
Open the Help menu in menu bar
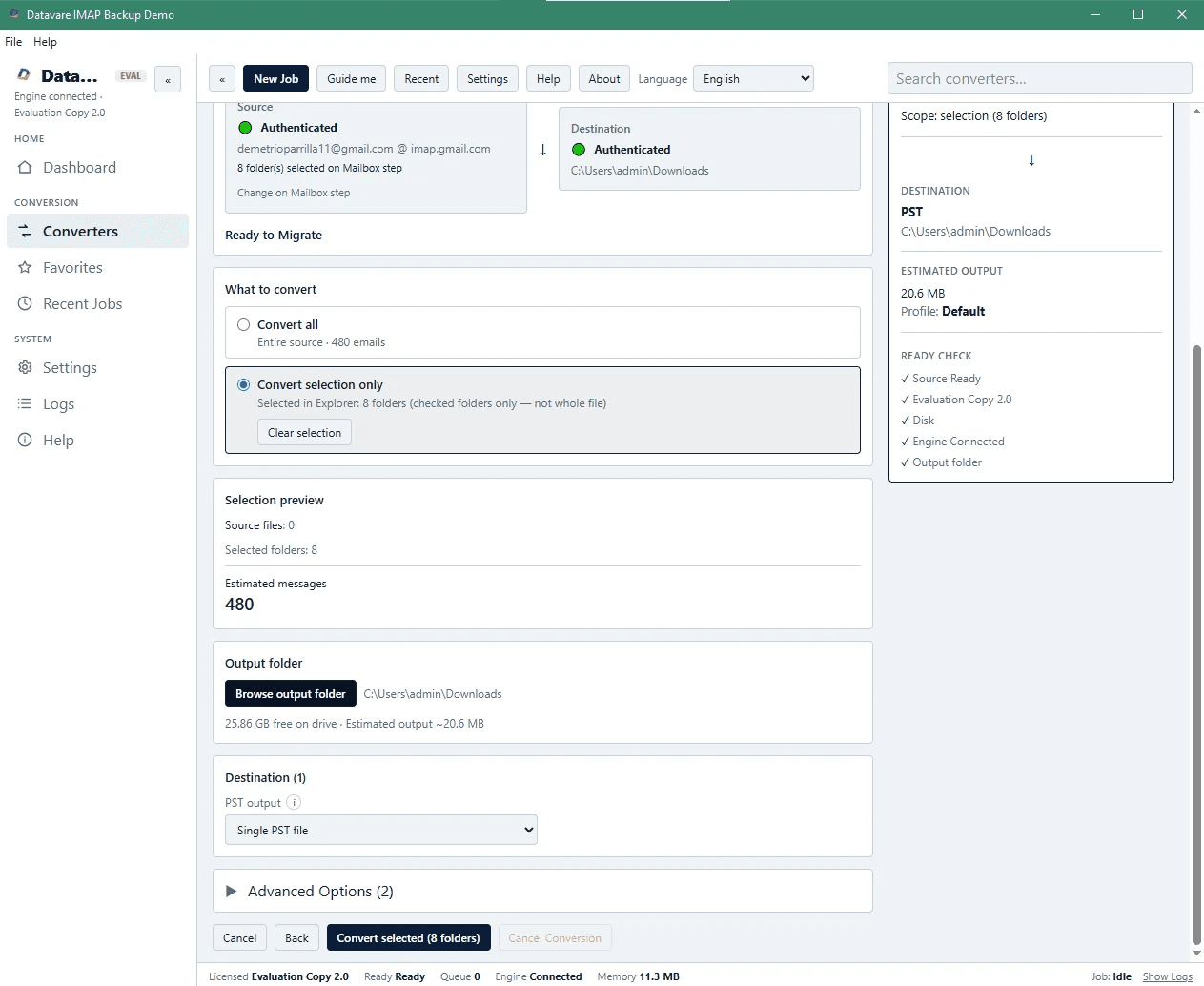(45, 42)
